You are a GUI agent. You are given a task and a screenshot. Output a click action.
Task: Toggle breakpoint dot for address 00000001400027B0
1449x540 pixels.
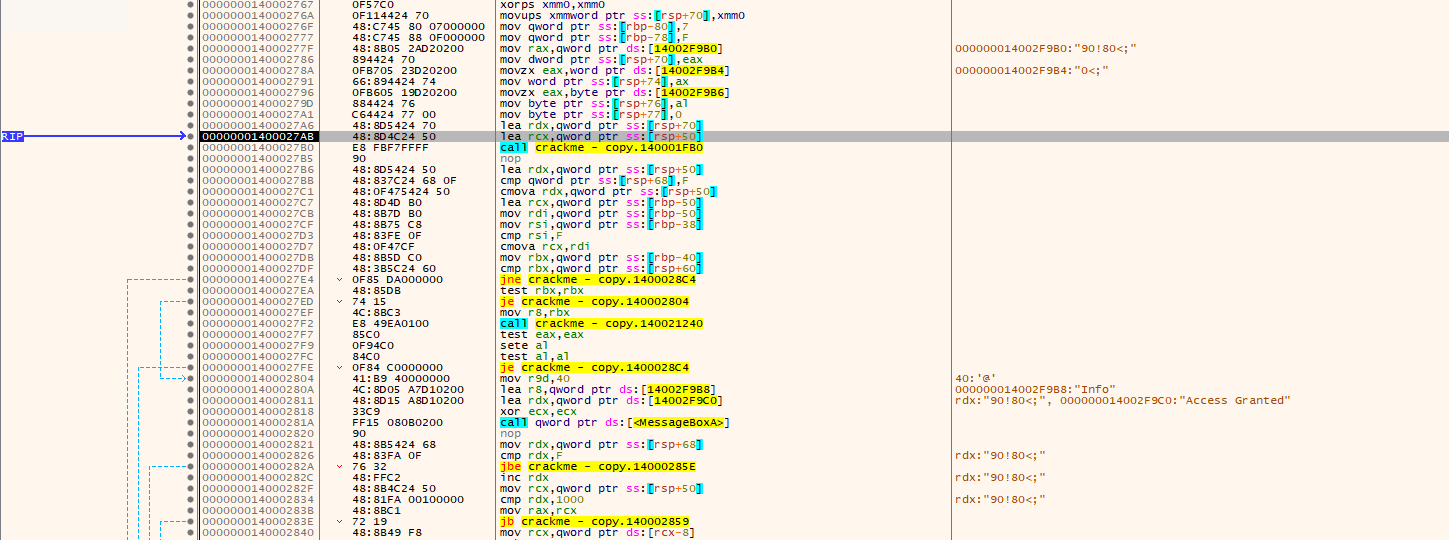(x=190, y=147)
